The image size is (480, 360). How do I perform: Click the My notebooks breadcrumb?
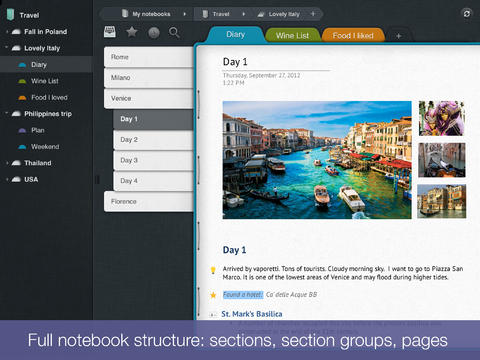[151, 14]
